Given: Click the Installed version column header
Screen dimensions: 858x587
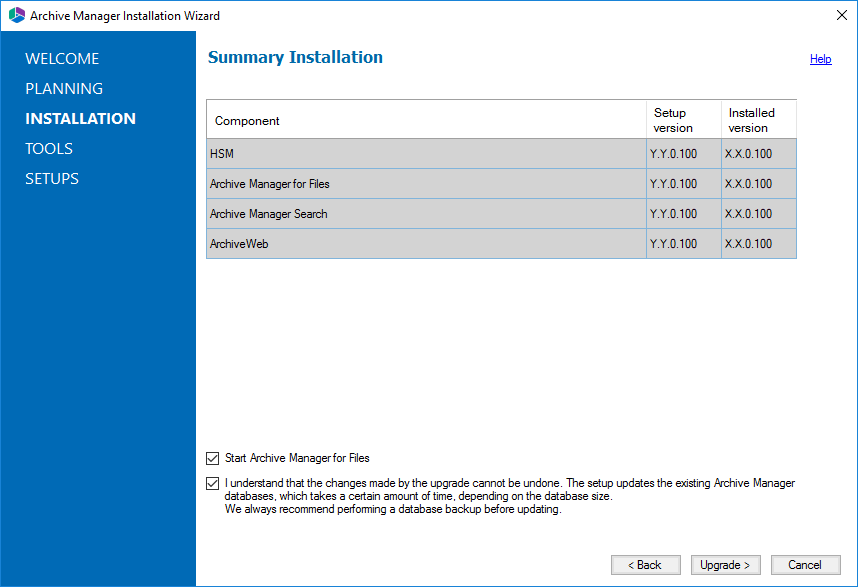Looking at the screenshot, I should coord(758,120).
